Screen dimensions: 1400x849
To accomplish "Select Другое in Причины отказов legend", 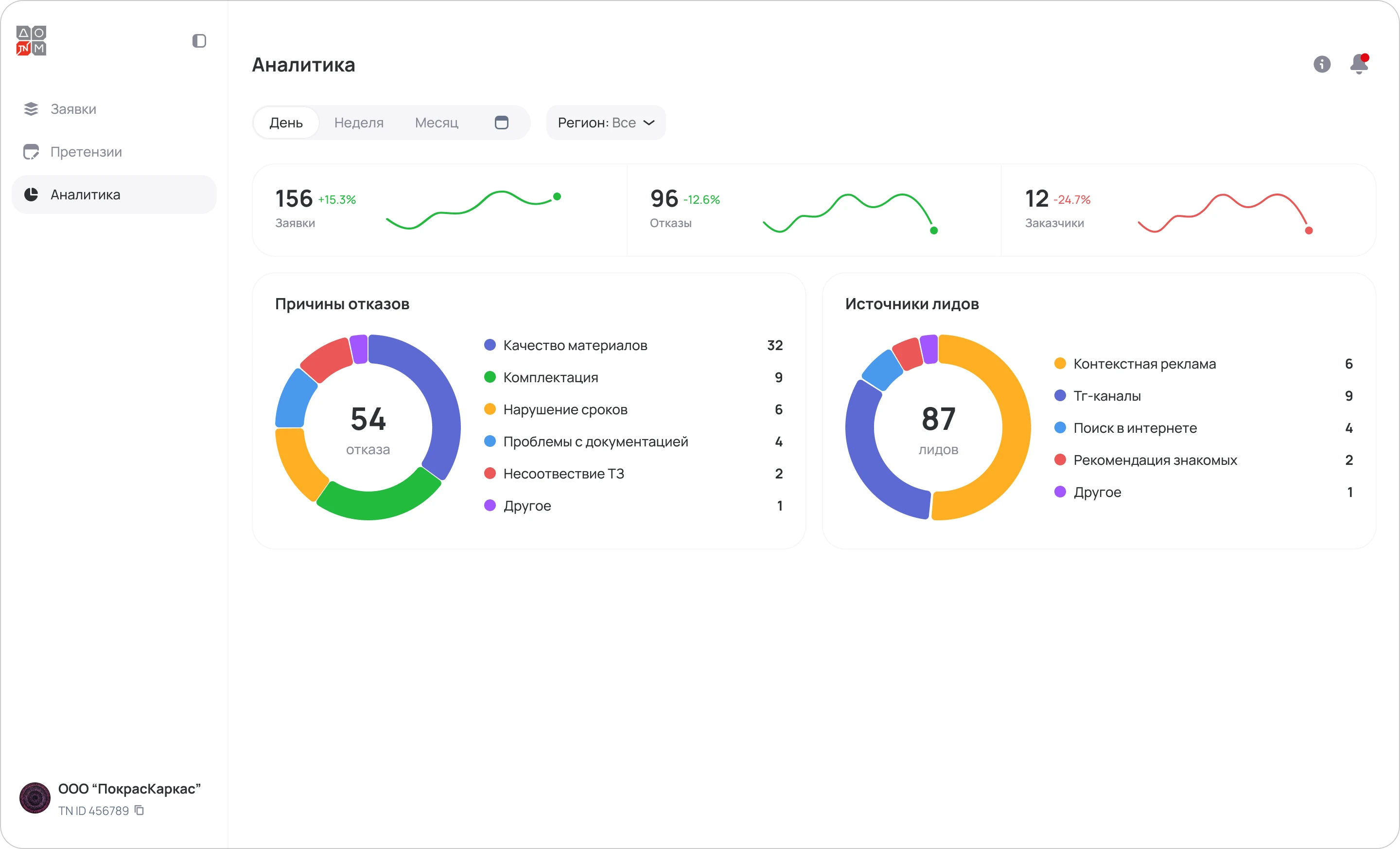I will coord(633,506).
